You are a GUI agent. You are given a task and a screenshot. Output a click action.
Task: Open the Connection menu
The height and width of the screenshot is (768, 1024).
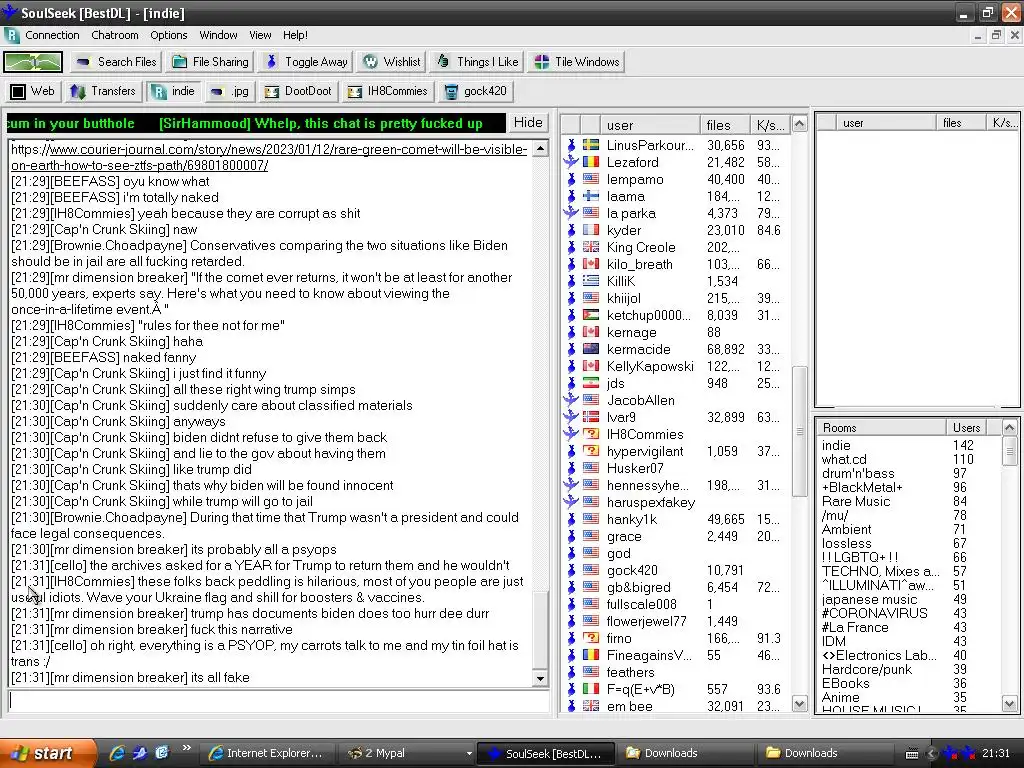(52, 35)
